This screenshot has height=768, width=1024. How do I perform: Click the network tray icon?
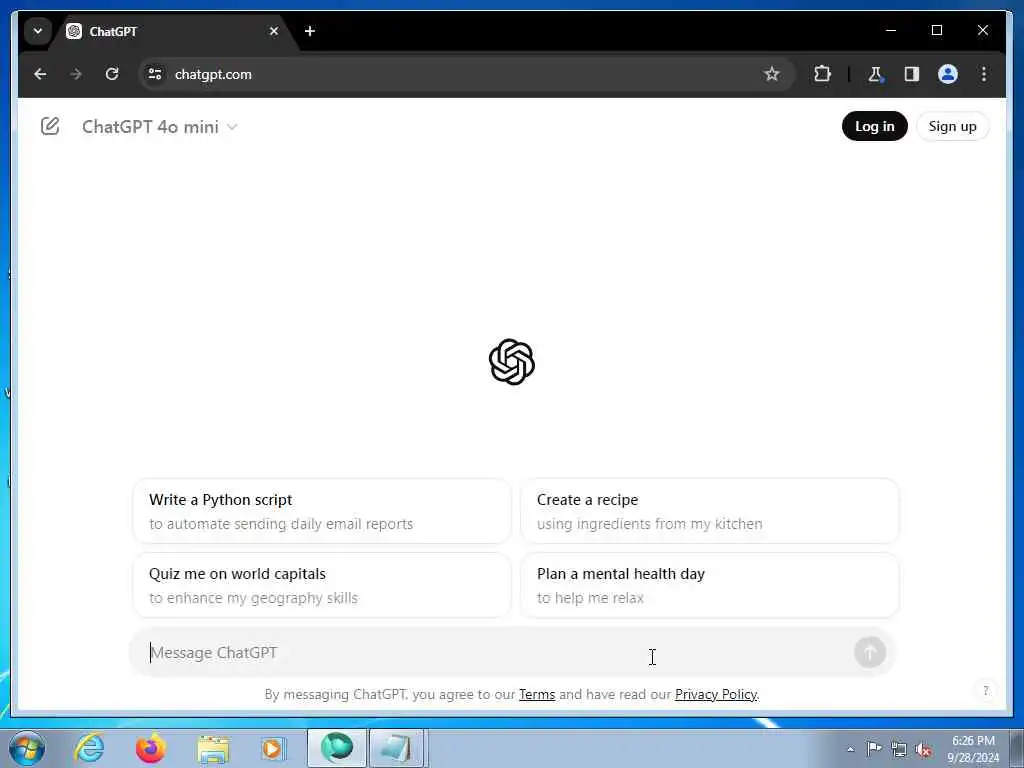(x=899, y=749)
